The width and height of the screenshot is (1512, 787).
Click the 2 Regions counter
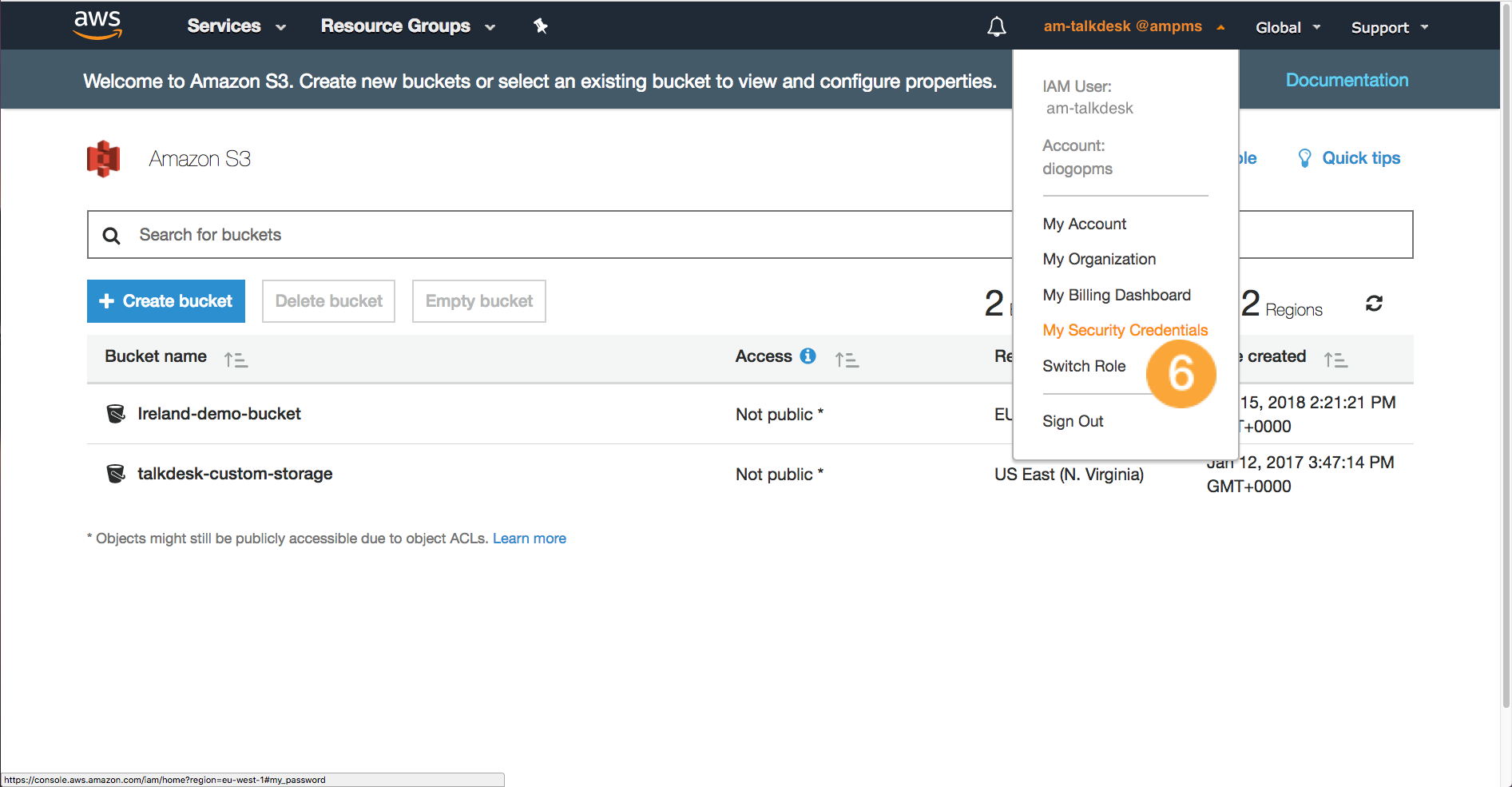(x=1282, y=304)
